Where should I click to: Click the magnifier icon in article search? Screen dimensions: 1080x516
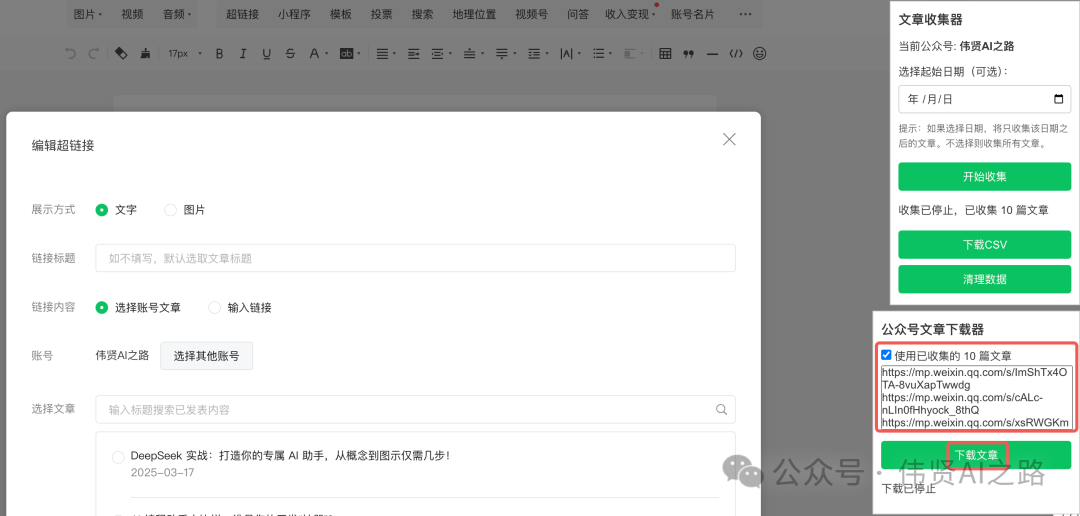tap(721, 409)
